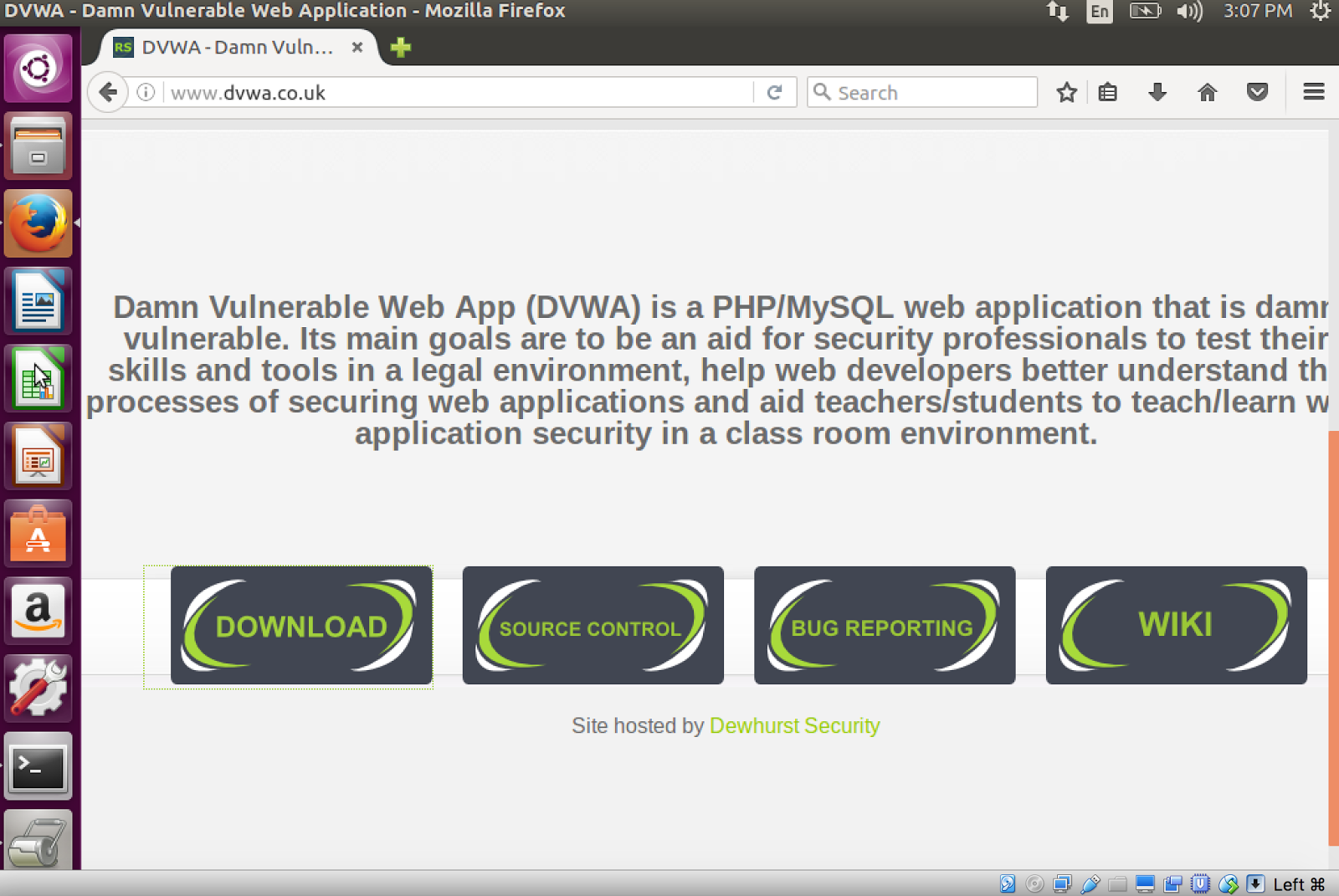Open the reading list sidebar icon
Screen dimensions: 1339x896
(1107, 92)
